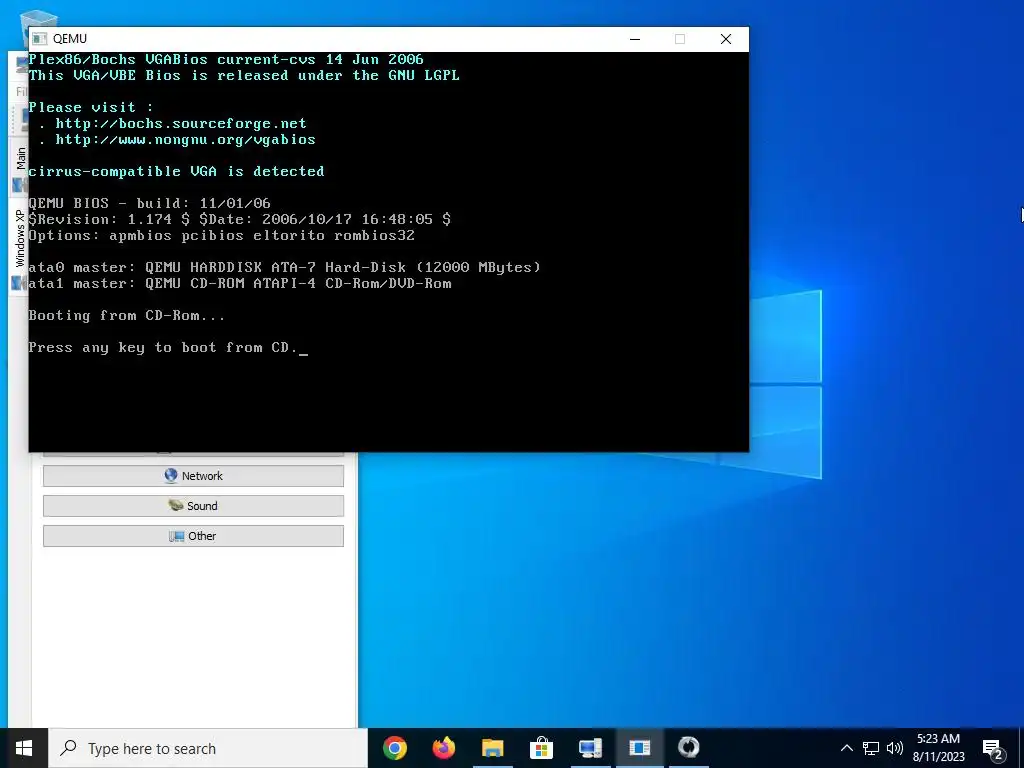Click the sound card icon on Sound button
The height and width of the screenshot is (768, 1024).
click(x=176, y=505)
